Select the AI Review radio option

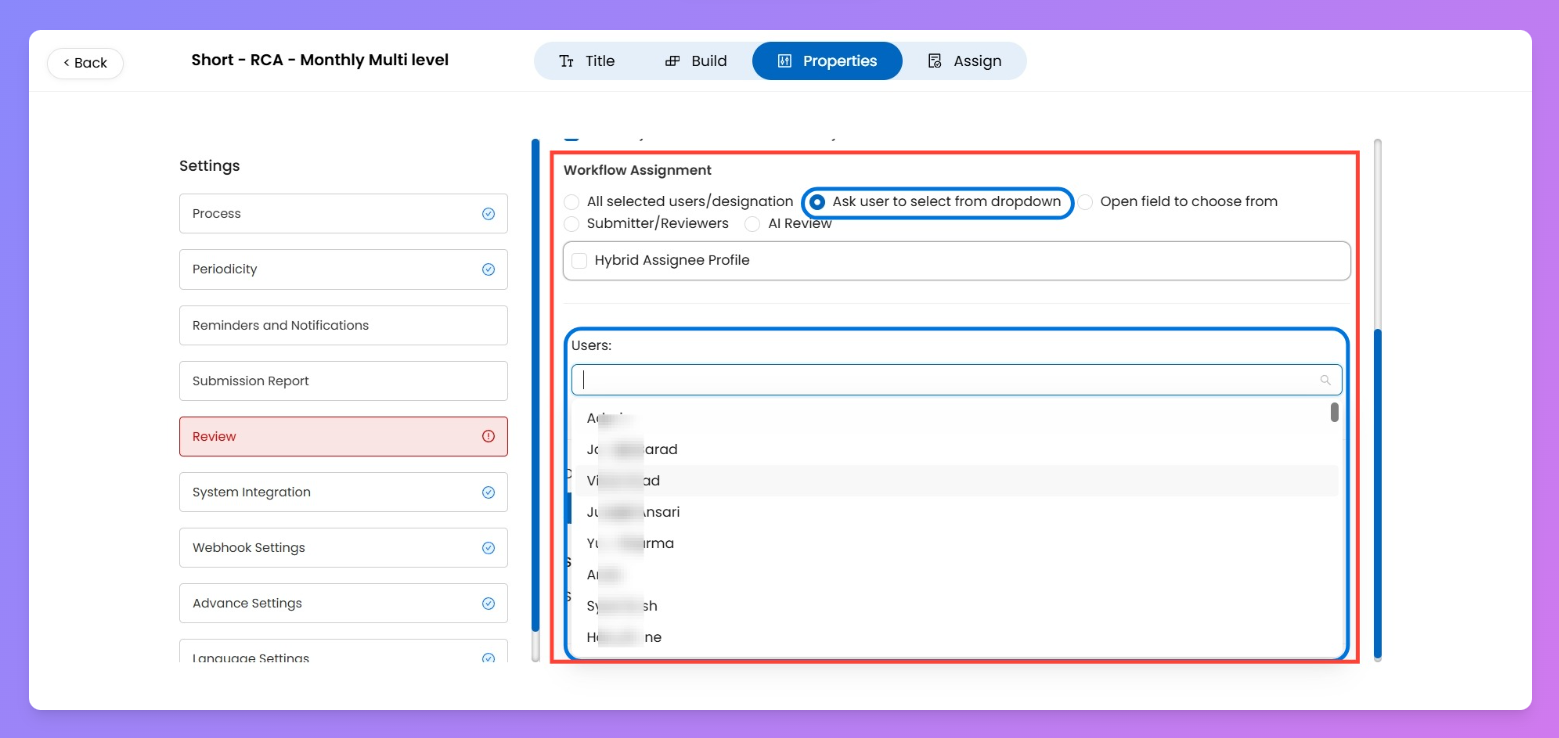752,224
